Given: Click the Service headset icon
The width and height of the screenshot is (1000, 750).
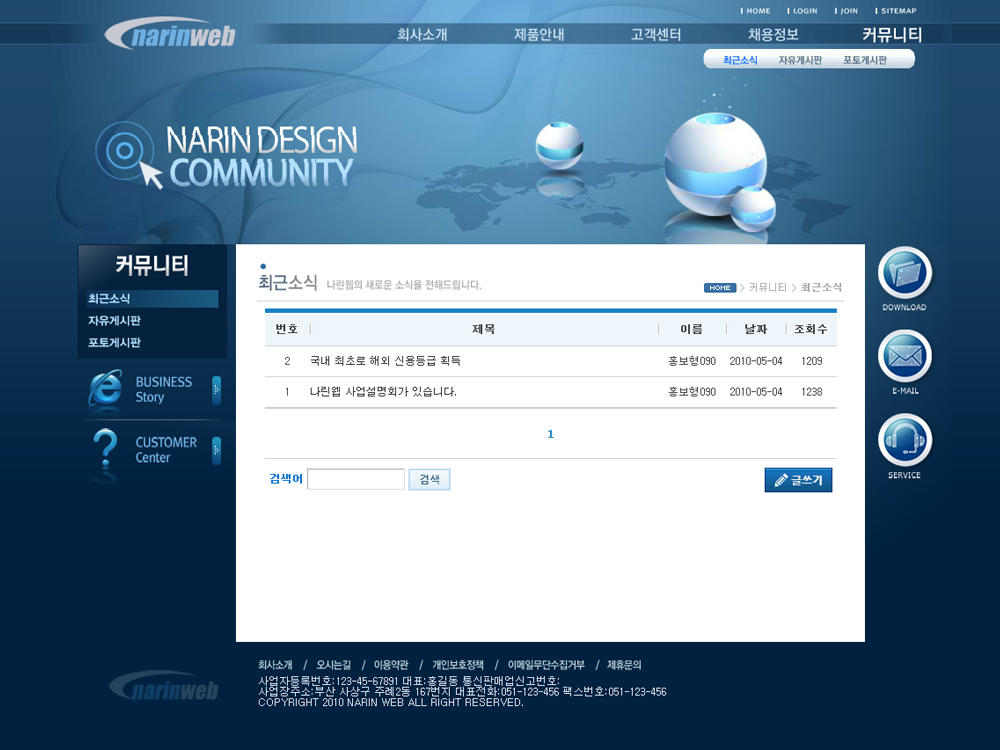Looking at the screenshot, I should pyautogui.click(x=904, y=440).
